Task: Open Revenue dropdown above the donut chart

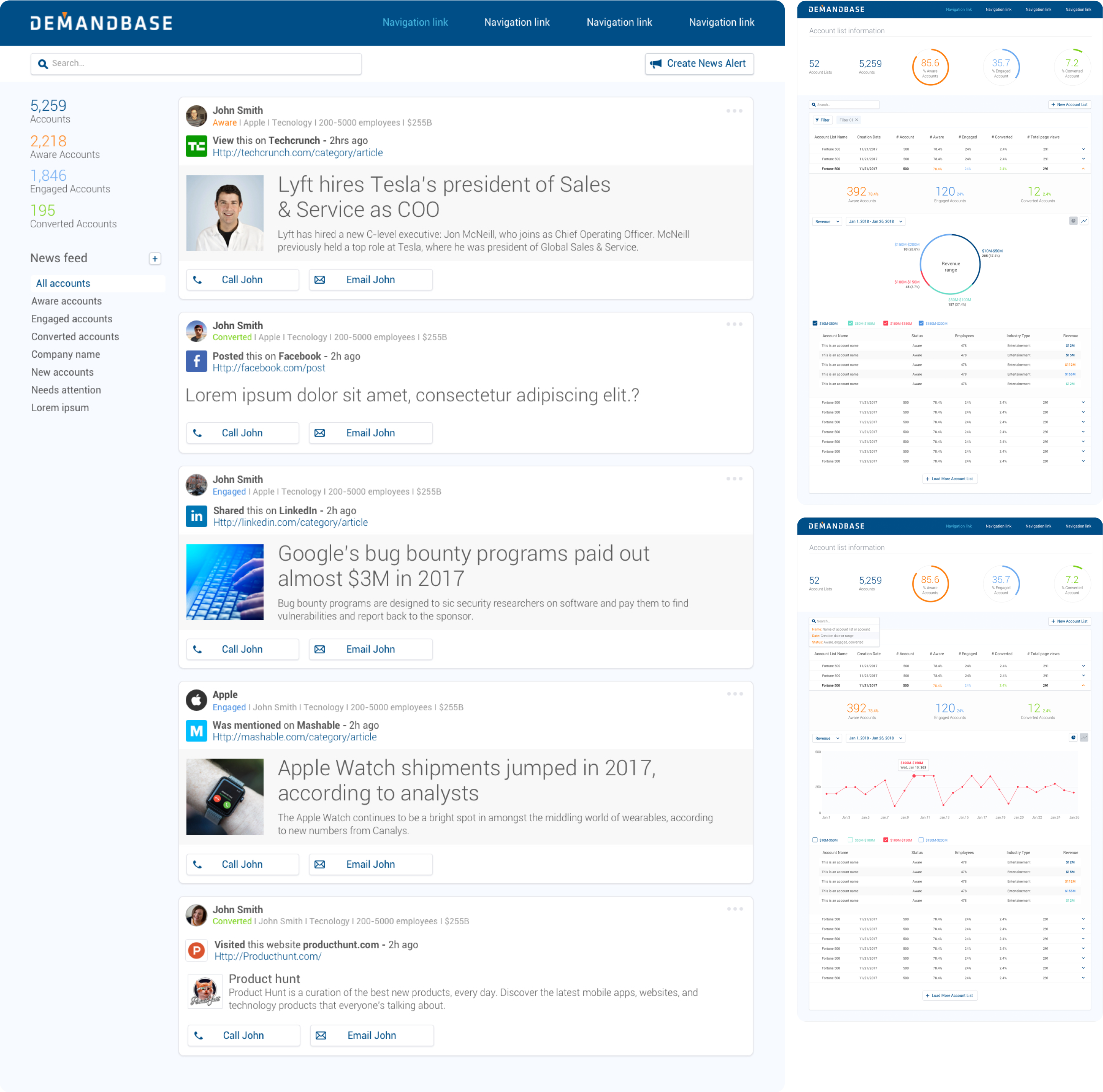Action: 827,221
